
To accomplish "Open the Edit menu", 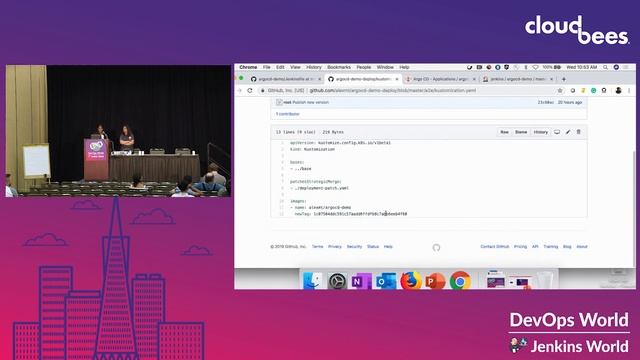I will [280, 67].
